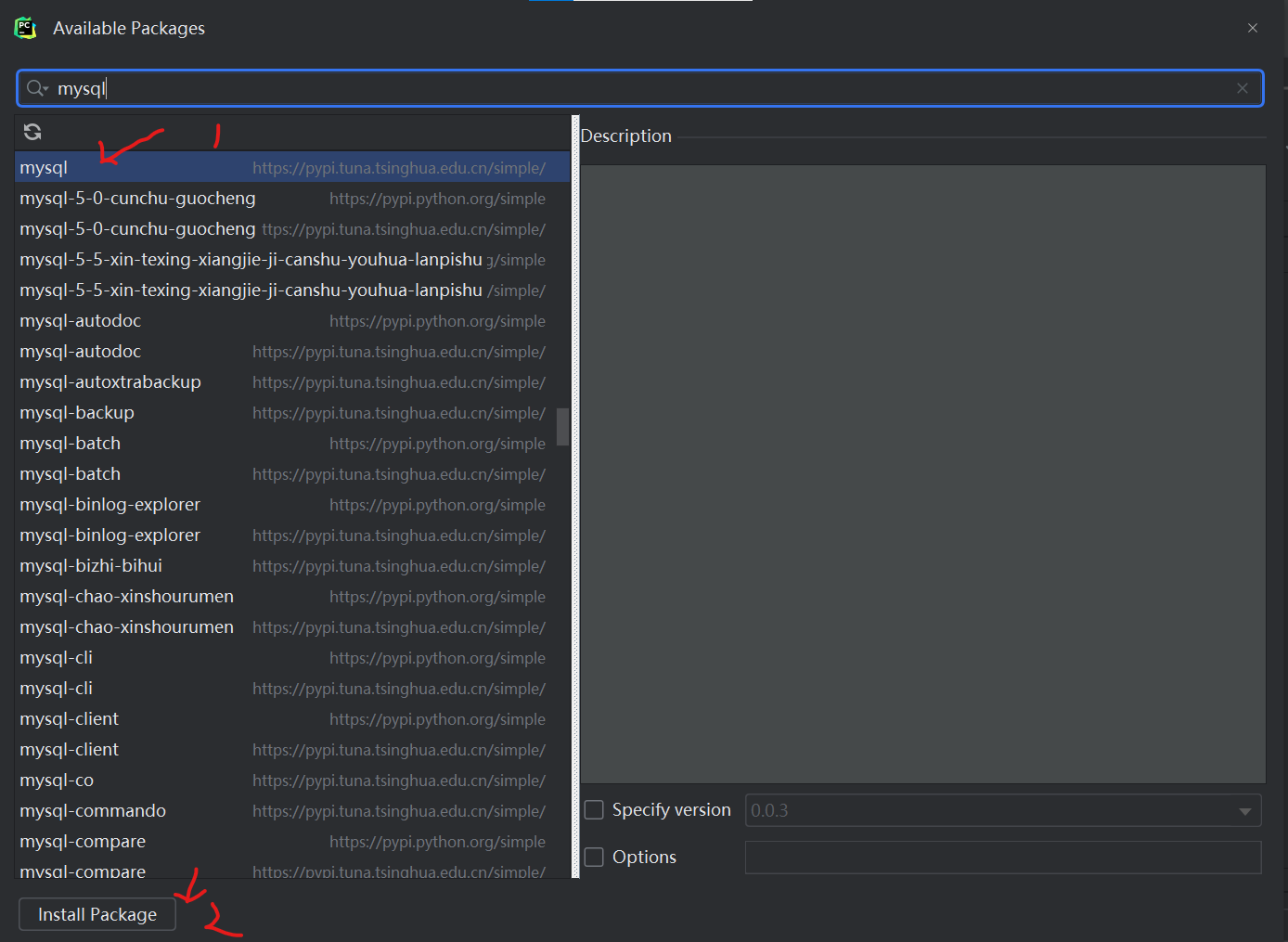Image resolution: width=1288 pixels, height=942 pixels.
Task: Enable the Specify version checkbox
Action: (594, 810)
